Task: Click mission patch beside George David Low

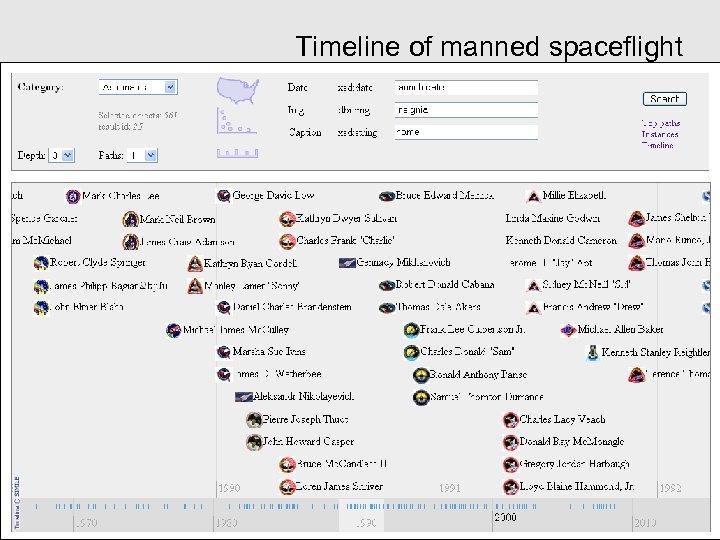Action: click(x=224, y=196)
